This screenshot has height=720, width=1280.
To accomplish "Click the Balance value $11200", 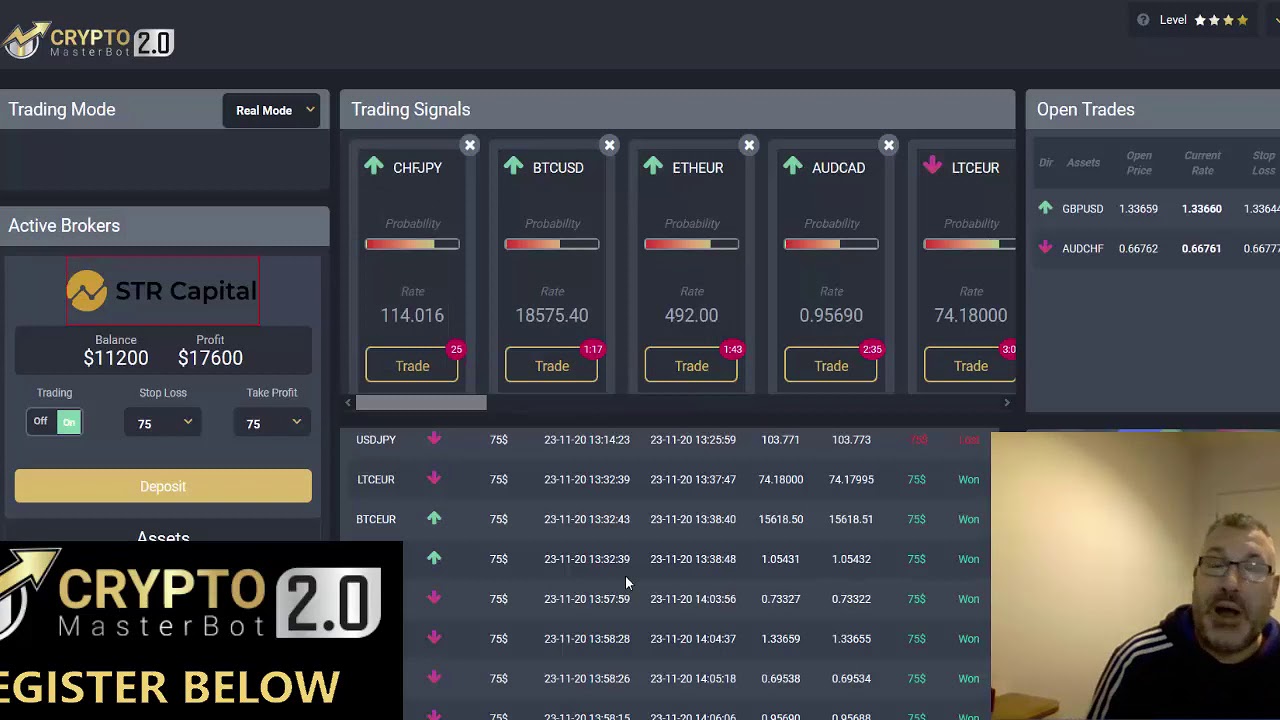I will [116, 358].
